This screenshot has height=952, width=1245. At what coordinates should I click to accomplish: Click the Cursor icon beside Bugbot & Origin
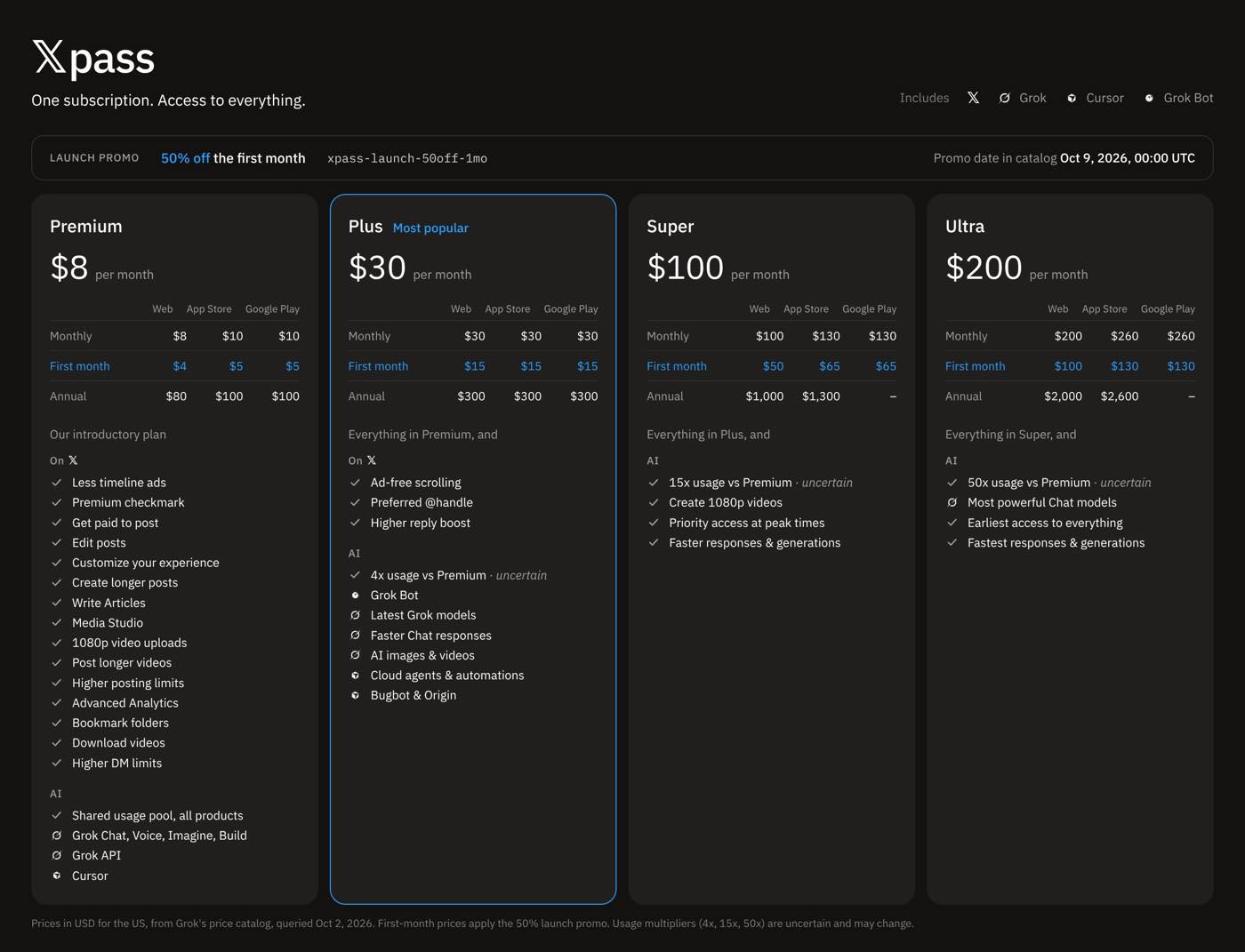(355, 695)
